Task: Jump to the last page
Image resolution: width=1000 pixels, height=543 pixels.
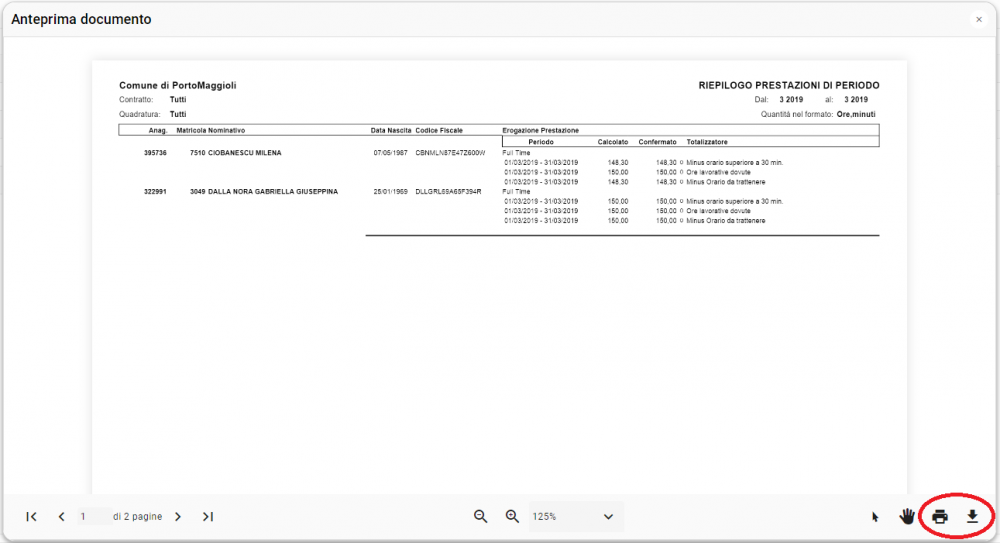Action: pos(208,517)
